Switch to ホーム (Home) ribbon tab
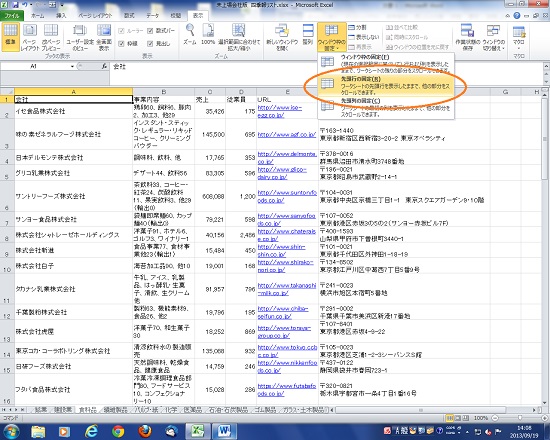Viewport: 550px width, 440px height. coord(37,15)
